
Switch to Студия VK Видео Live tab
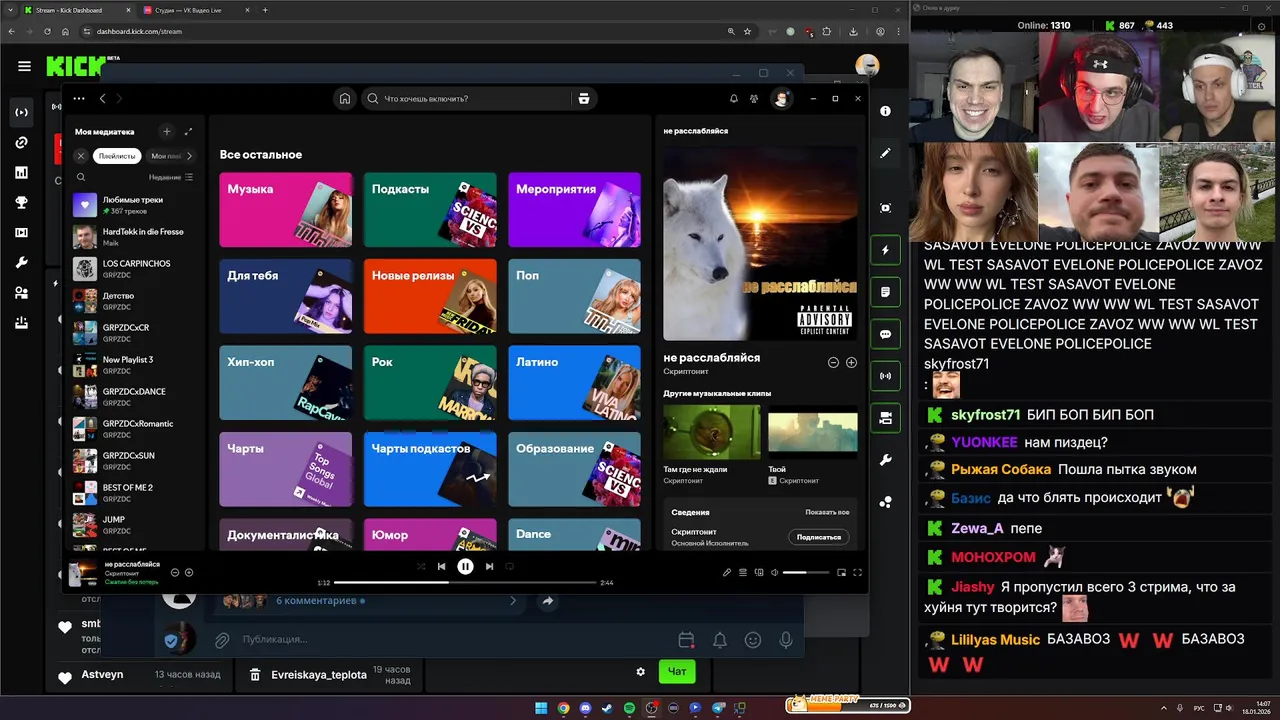(x=193, y=10)
